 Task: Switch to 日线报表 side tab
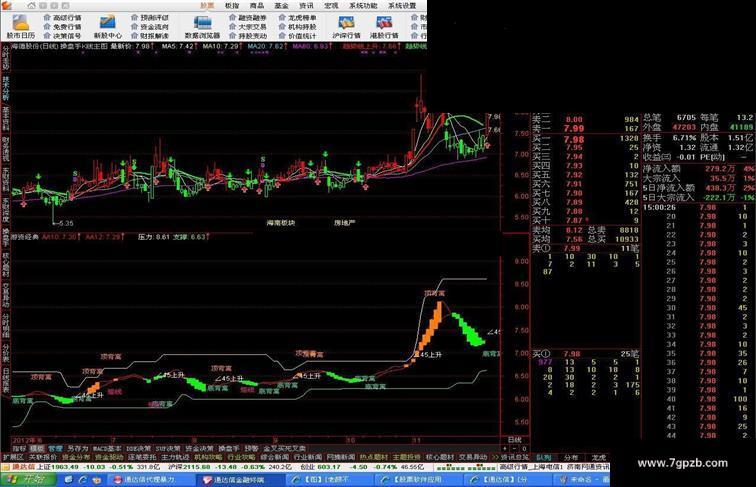(6, 381)
